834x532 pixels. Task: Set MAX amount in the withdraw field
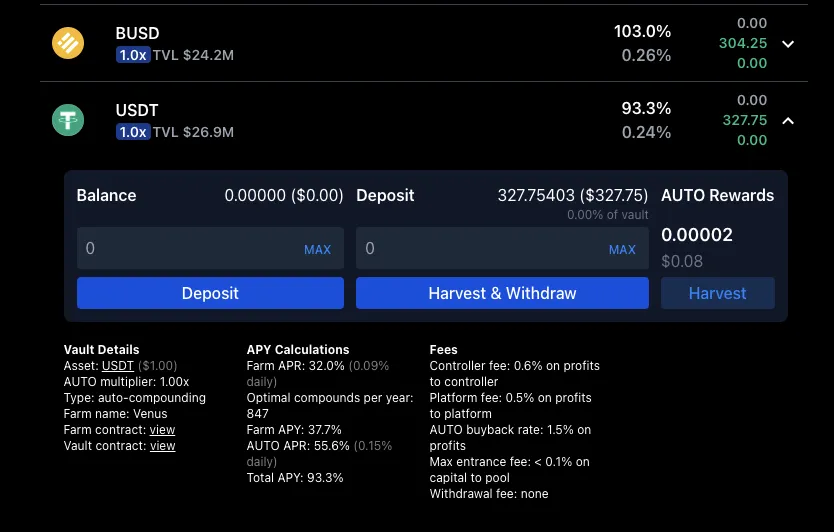coord(622,250)
